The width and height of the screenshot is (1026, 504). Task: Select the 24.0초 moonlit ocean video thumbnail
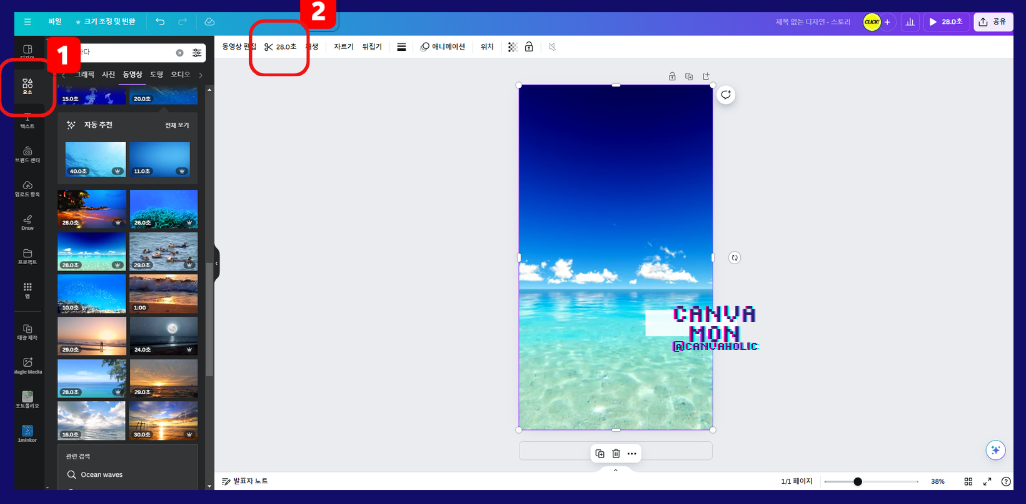(164, 336)
